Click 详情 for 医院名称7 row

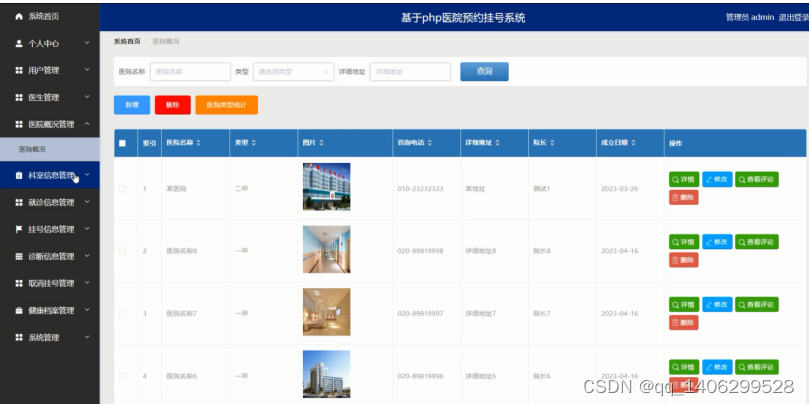tap(684, 304)
